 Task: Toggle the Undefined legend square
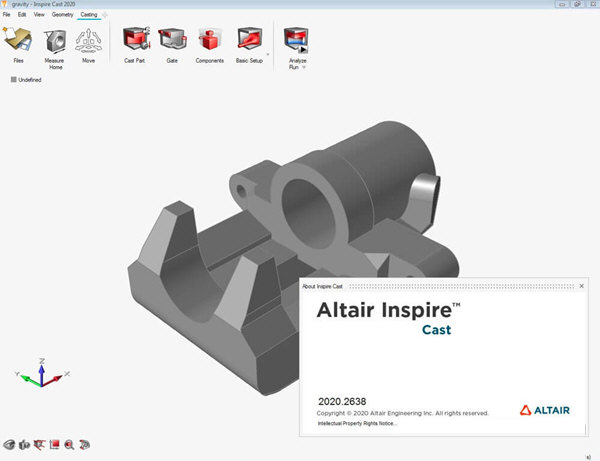coord(14,80)
